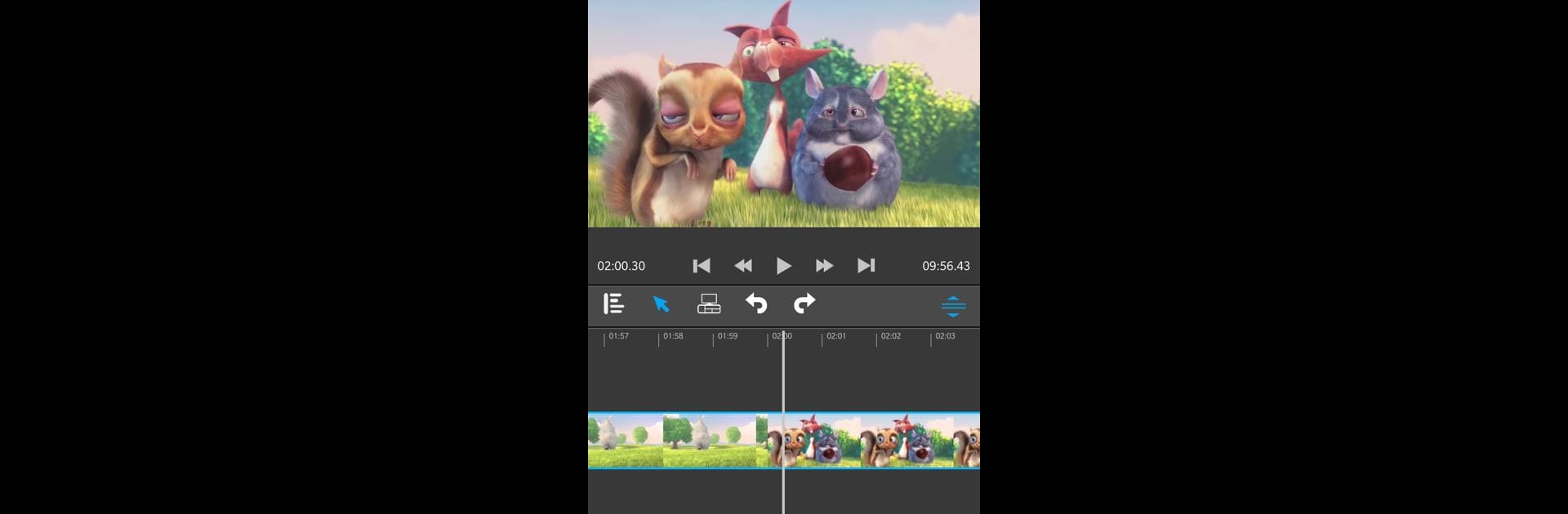Open the track list panel icon
Viewport: 1568px width, 514px height.
pyautogui.click(x=614, y=304)
